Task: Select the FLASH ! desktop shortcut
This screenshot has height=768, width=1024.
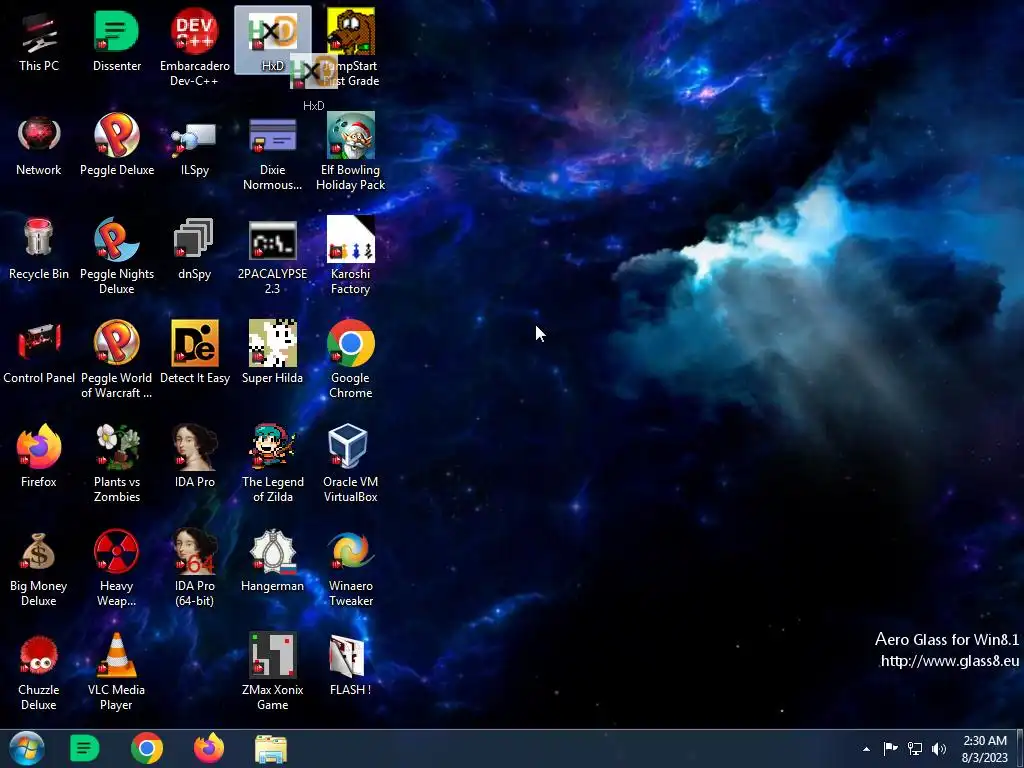Action: coord(351,665)
